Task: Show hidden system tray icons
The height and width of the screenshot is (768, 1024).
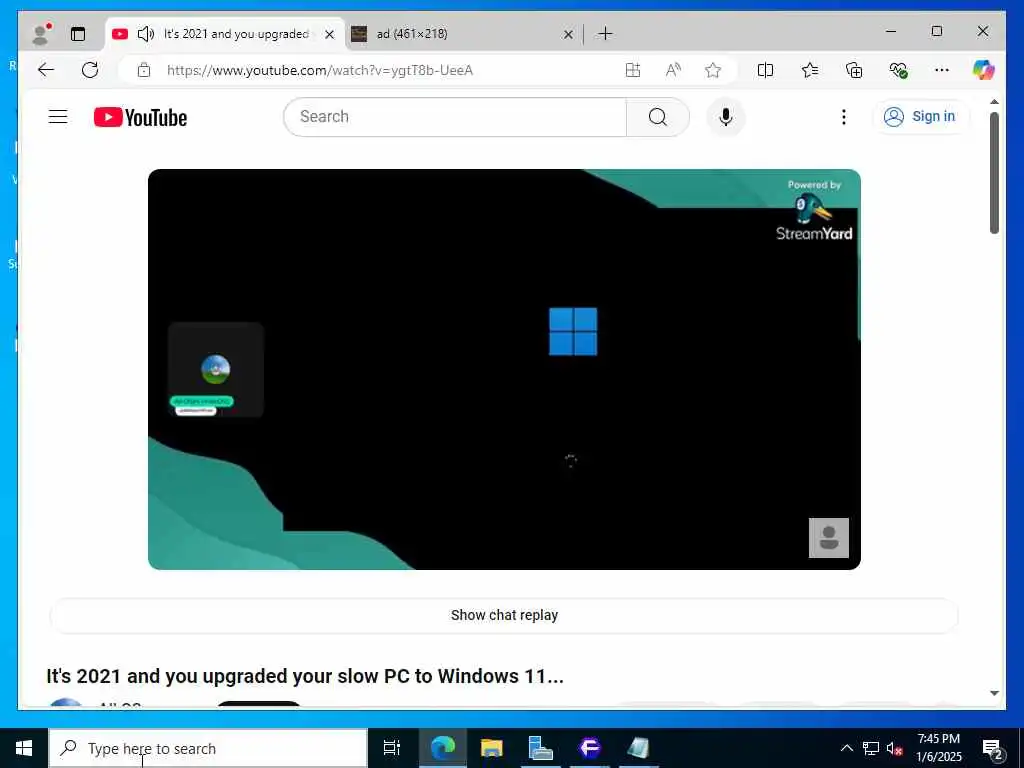Action: [846, 748]
